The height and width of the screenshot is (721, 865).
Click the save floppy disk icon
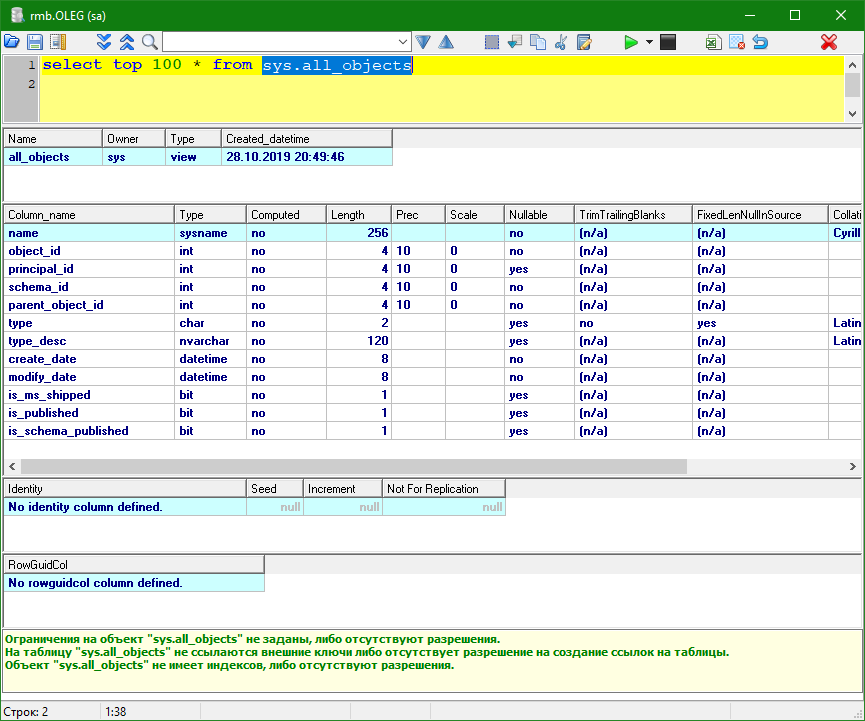[x=35, y=42]
